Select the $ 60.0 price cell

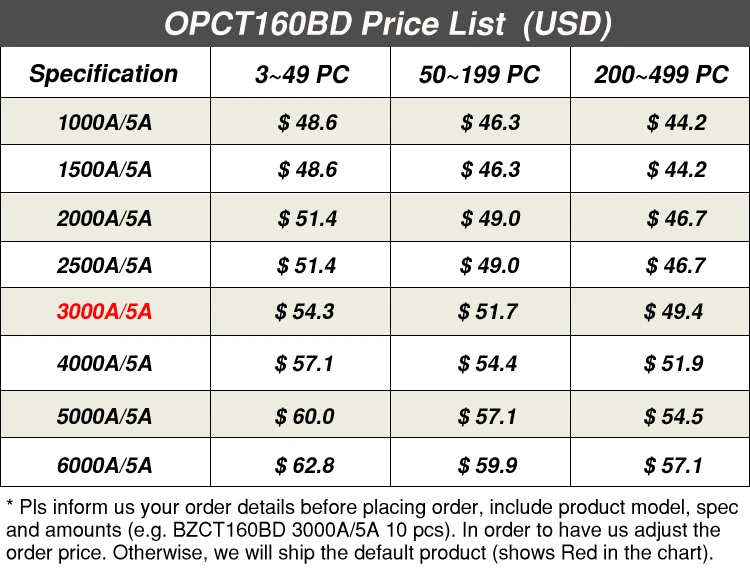click(304, 416)
